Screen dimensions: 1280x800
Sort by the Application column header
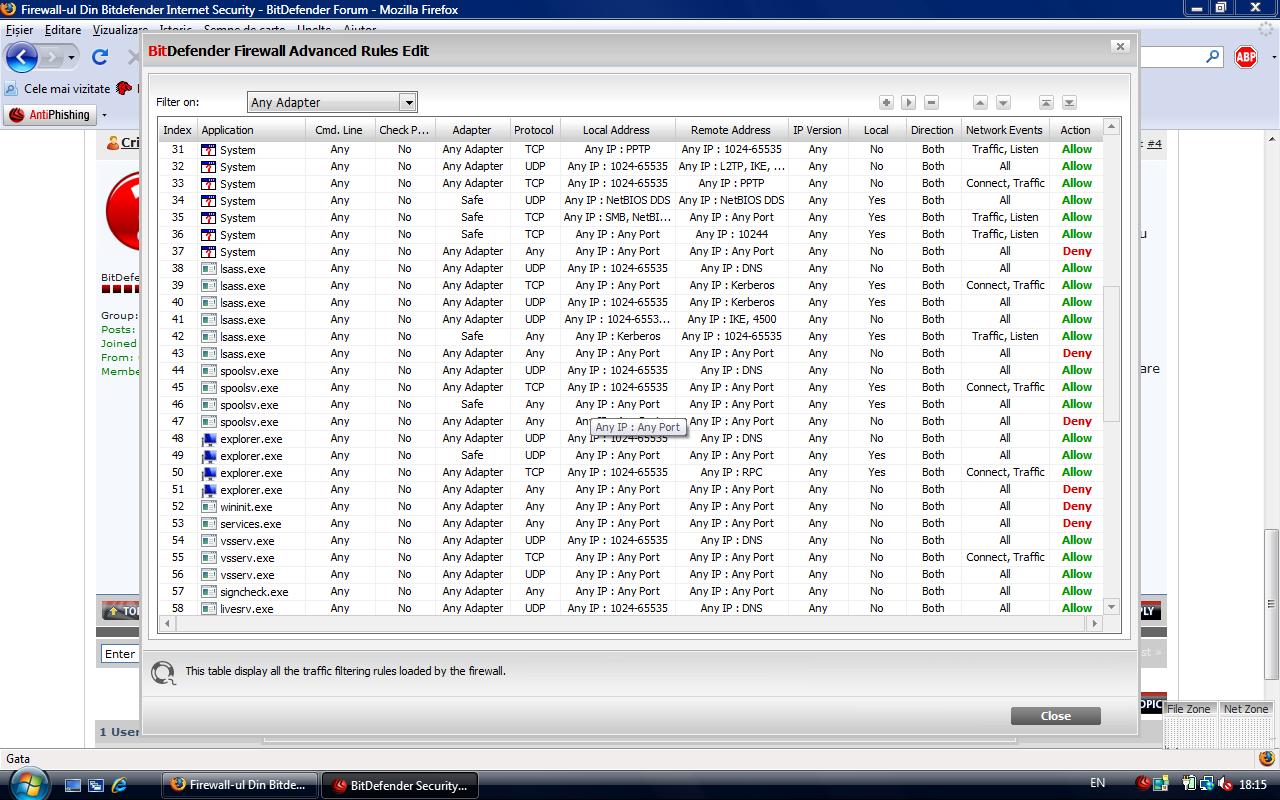point(251,130)
